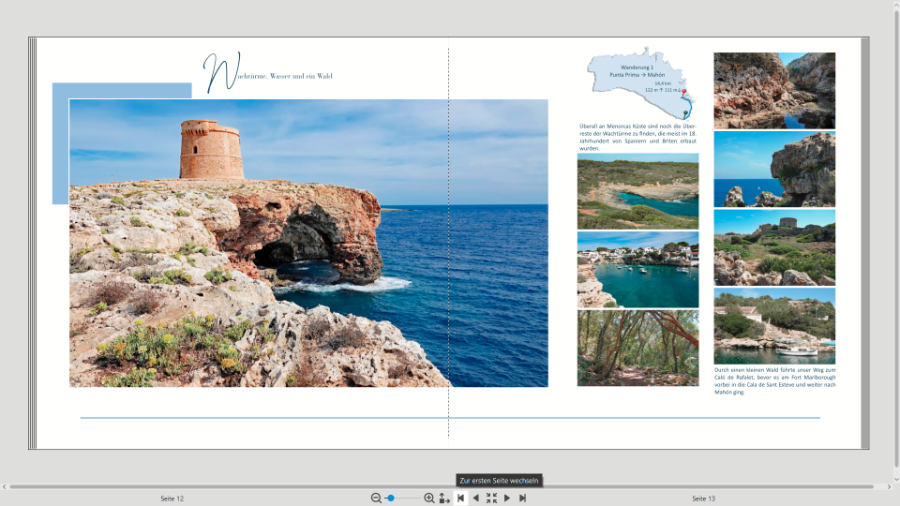900x506 pixels.
Task: Advance to the next page arrow
Action: 507,498
